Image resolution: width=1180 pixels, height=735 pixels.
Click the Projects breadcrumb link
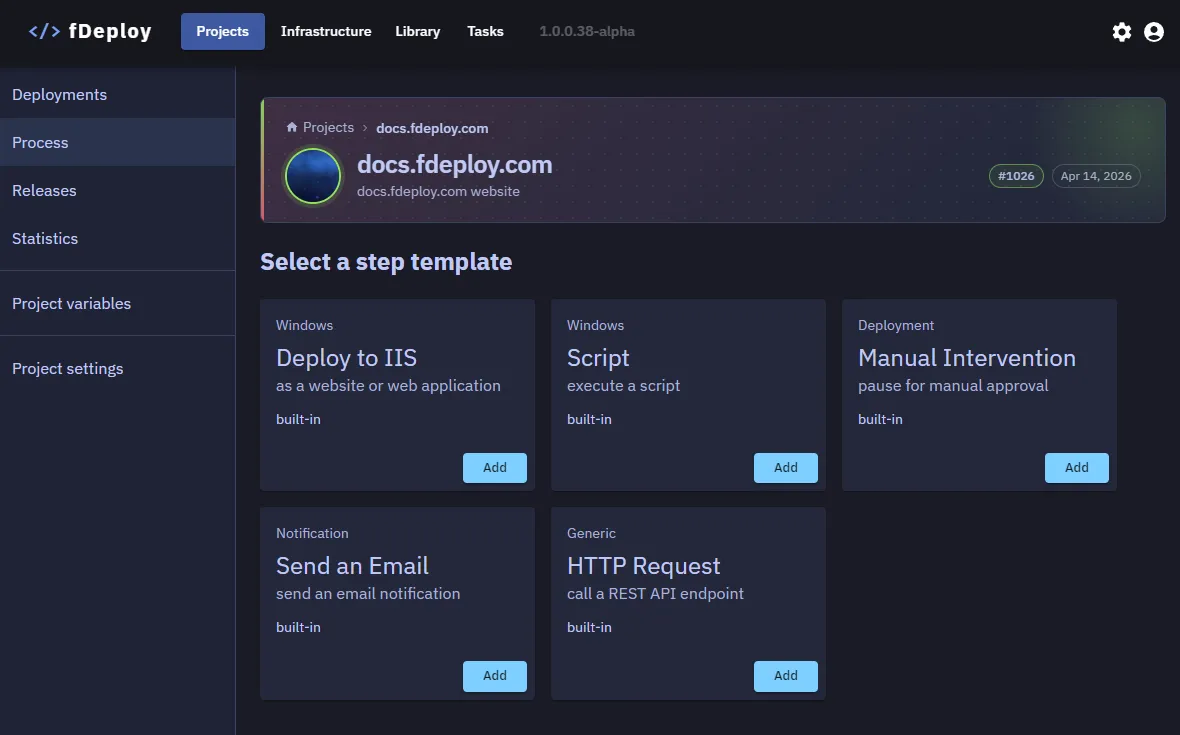pos(328,128)
